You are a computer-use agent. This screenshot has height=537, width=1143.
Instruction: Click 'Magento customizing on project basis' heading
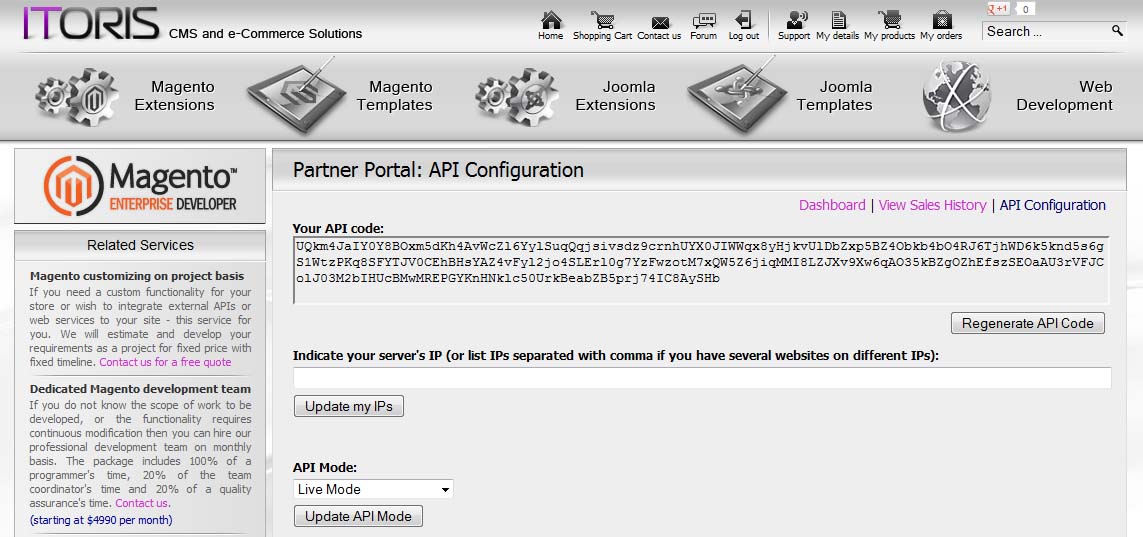[137, 276]
